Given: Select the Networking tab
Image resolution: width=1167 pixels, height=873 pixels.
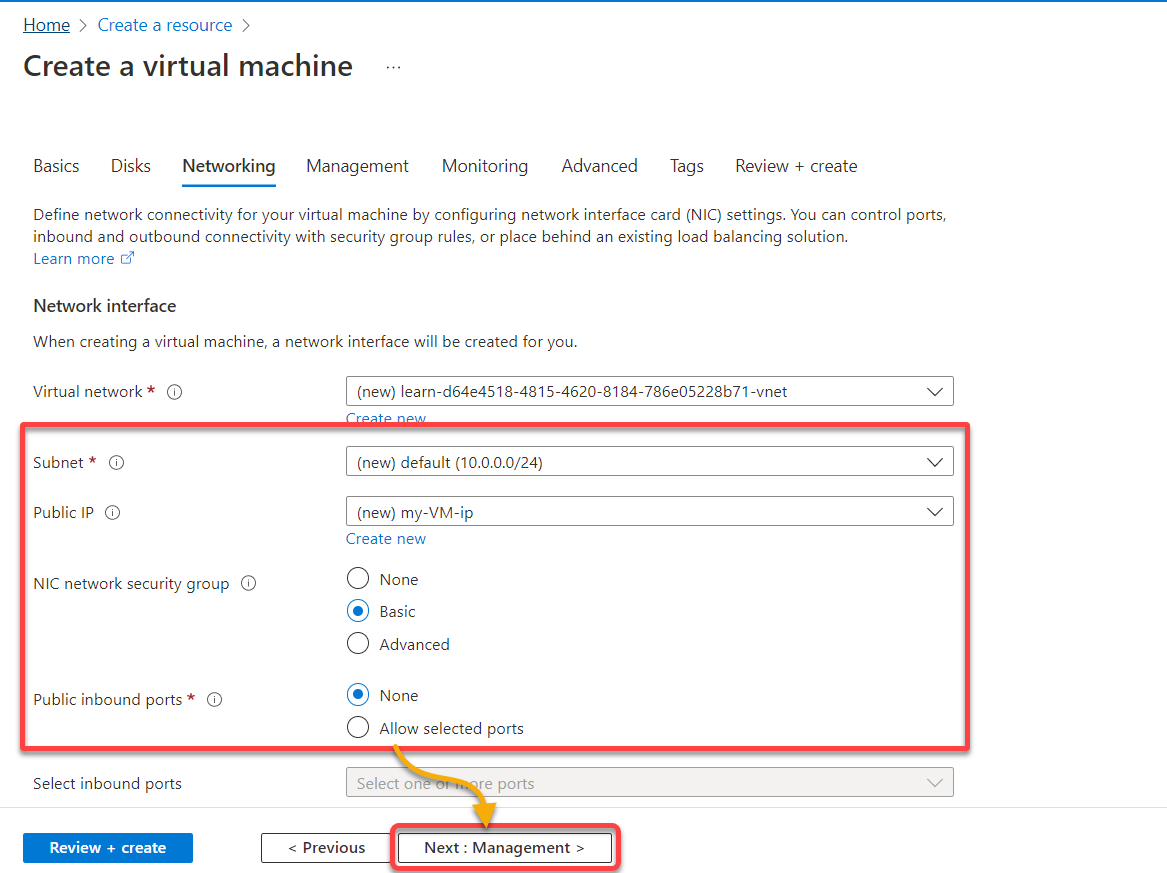Looking at the screenshot, I should [228, 166].
